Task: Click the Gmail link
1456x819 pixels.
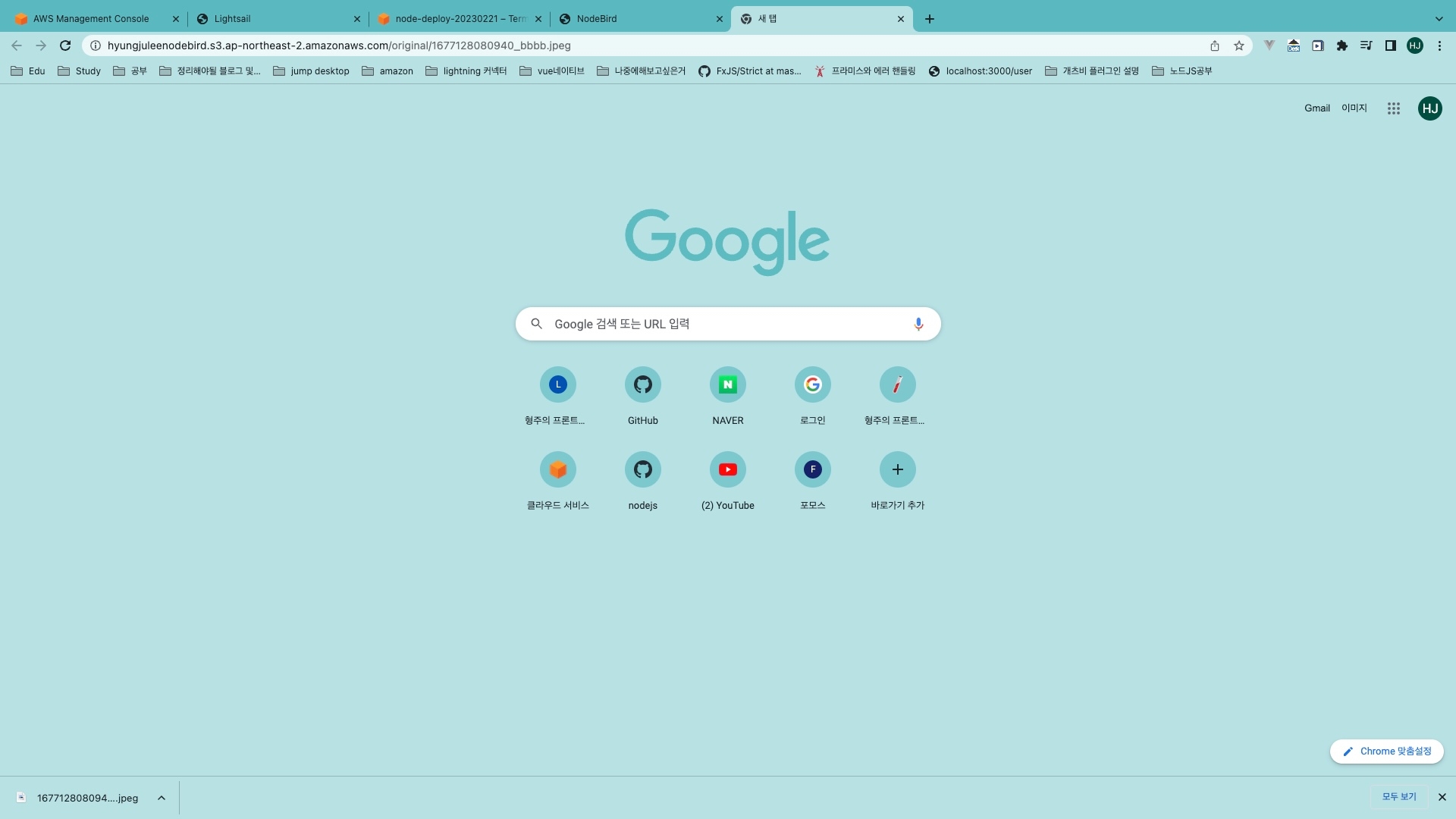Action: coord(1316,108)
